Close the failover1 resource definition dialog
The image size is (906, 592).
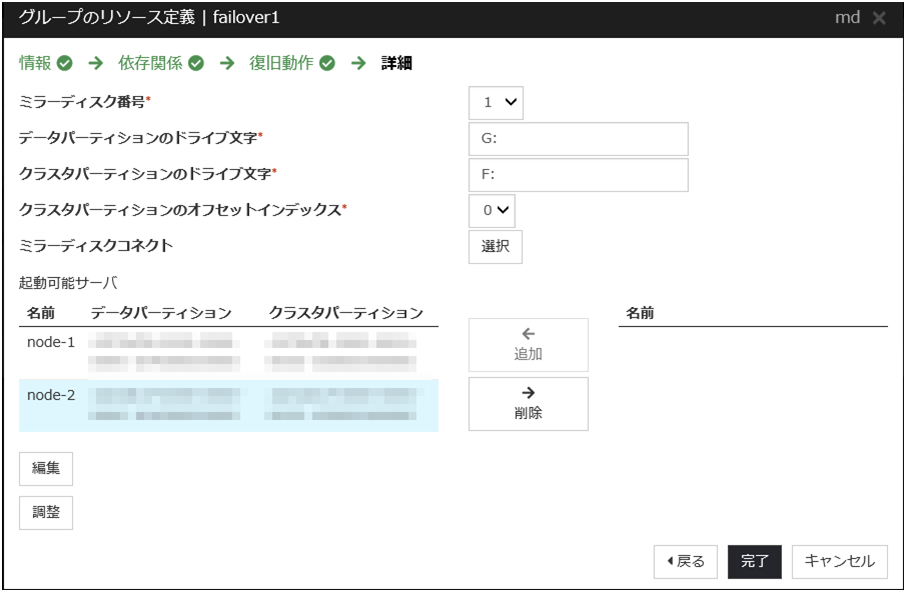click(879, 19)
